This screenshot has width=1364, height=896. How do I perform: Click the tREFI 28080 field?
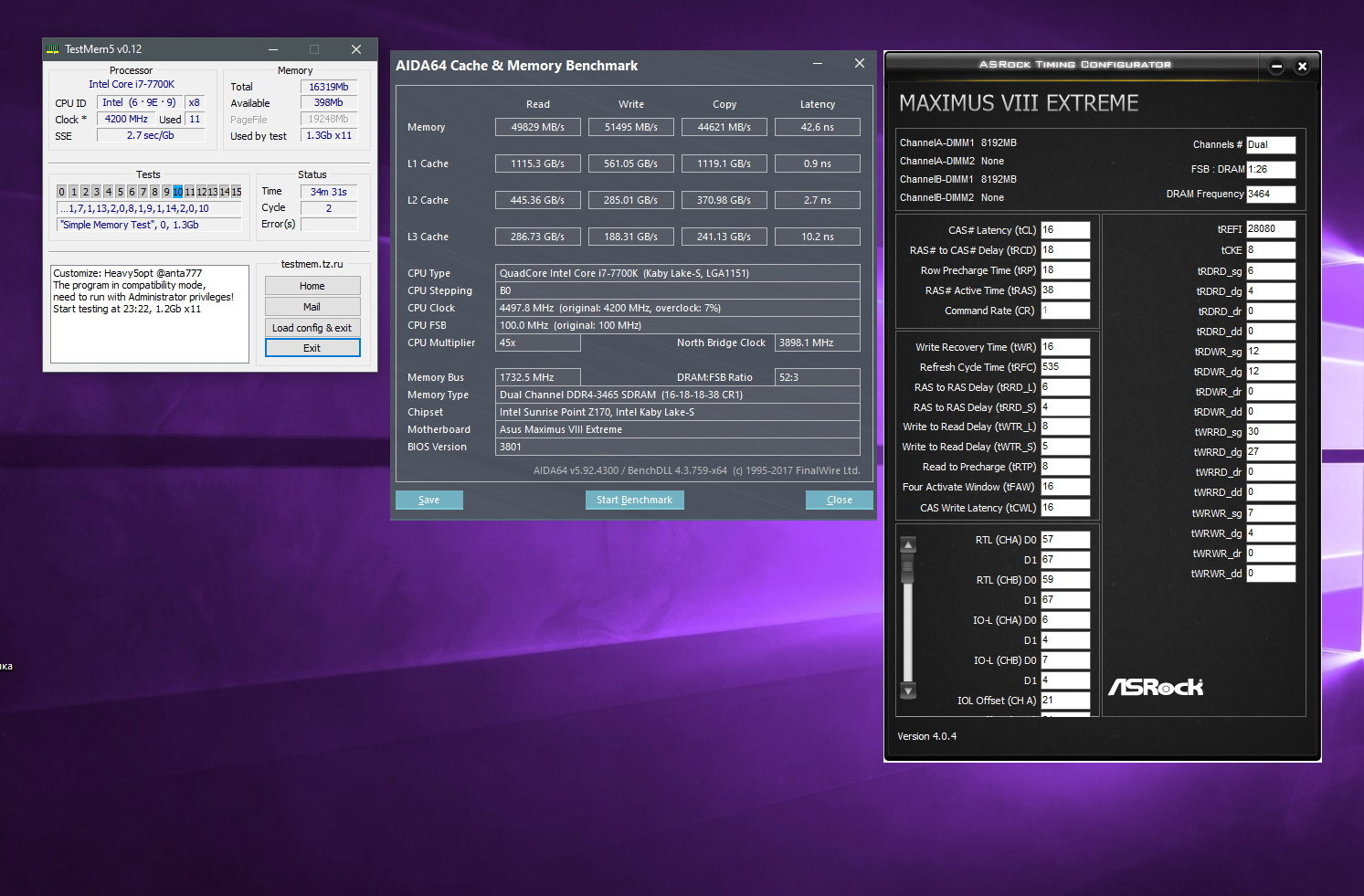point(1271,229)
